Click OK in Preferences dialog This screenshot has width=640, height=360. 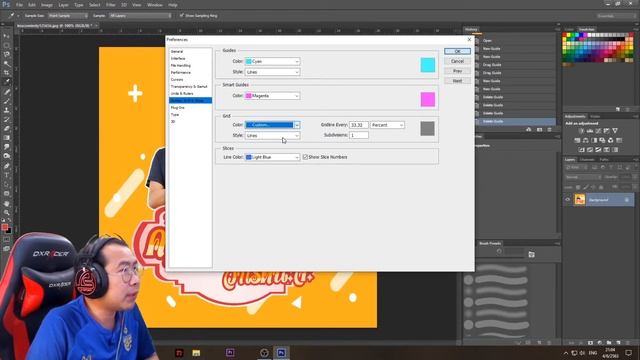coord(457,51)
